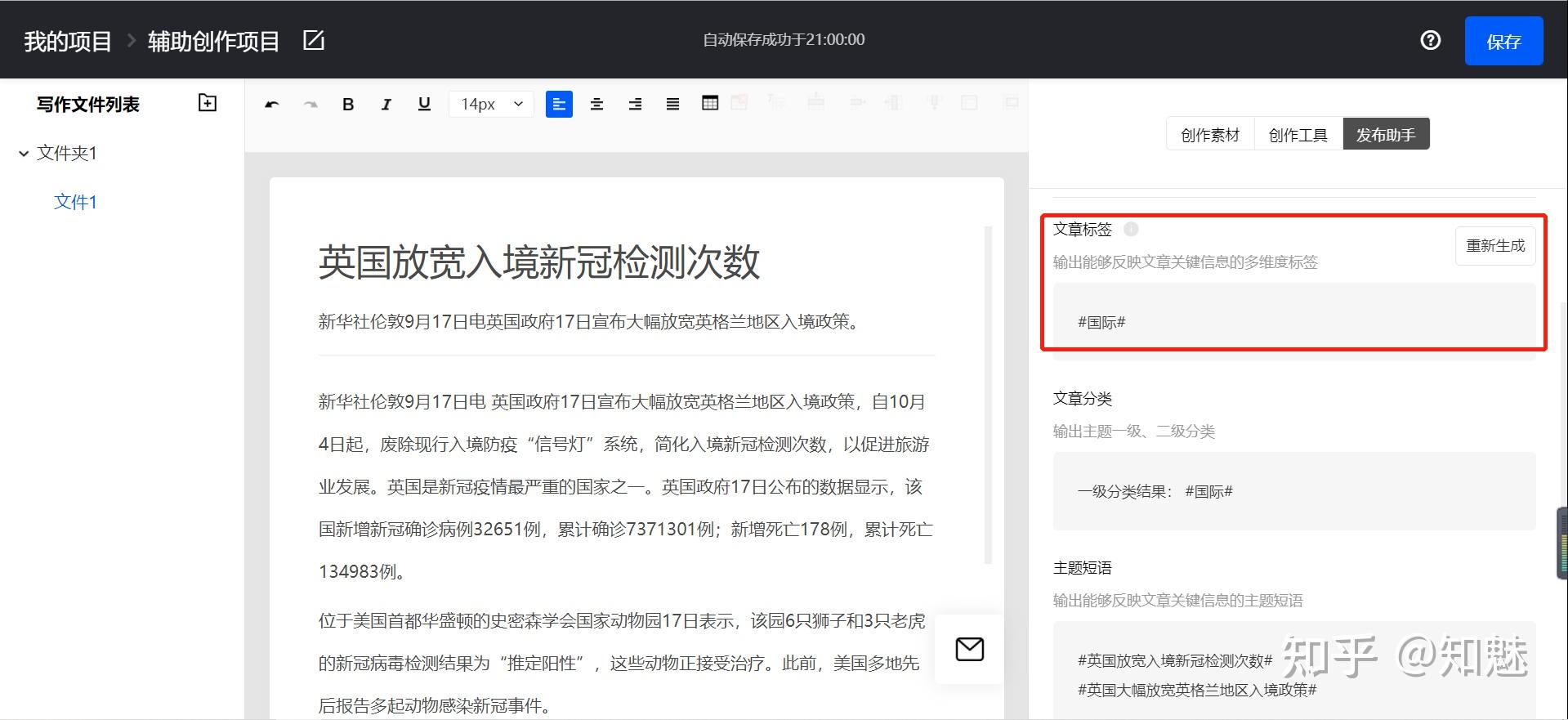Click the 保存 save button
Viewport: 1568px width, 720px height.
tap(1503, 41)
